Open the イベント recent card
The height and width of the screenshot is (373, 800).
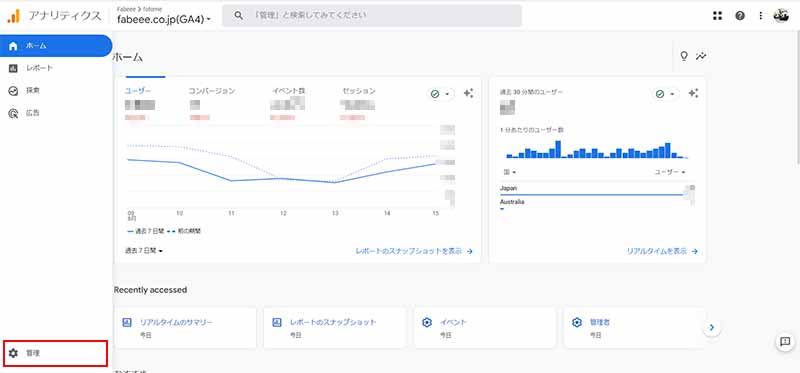485,328
